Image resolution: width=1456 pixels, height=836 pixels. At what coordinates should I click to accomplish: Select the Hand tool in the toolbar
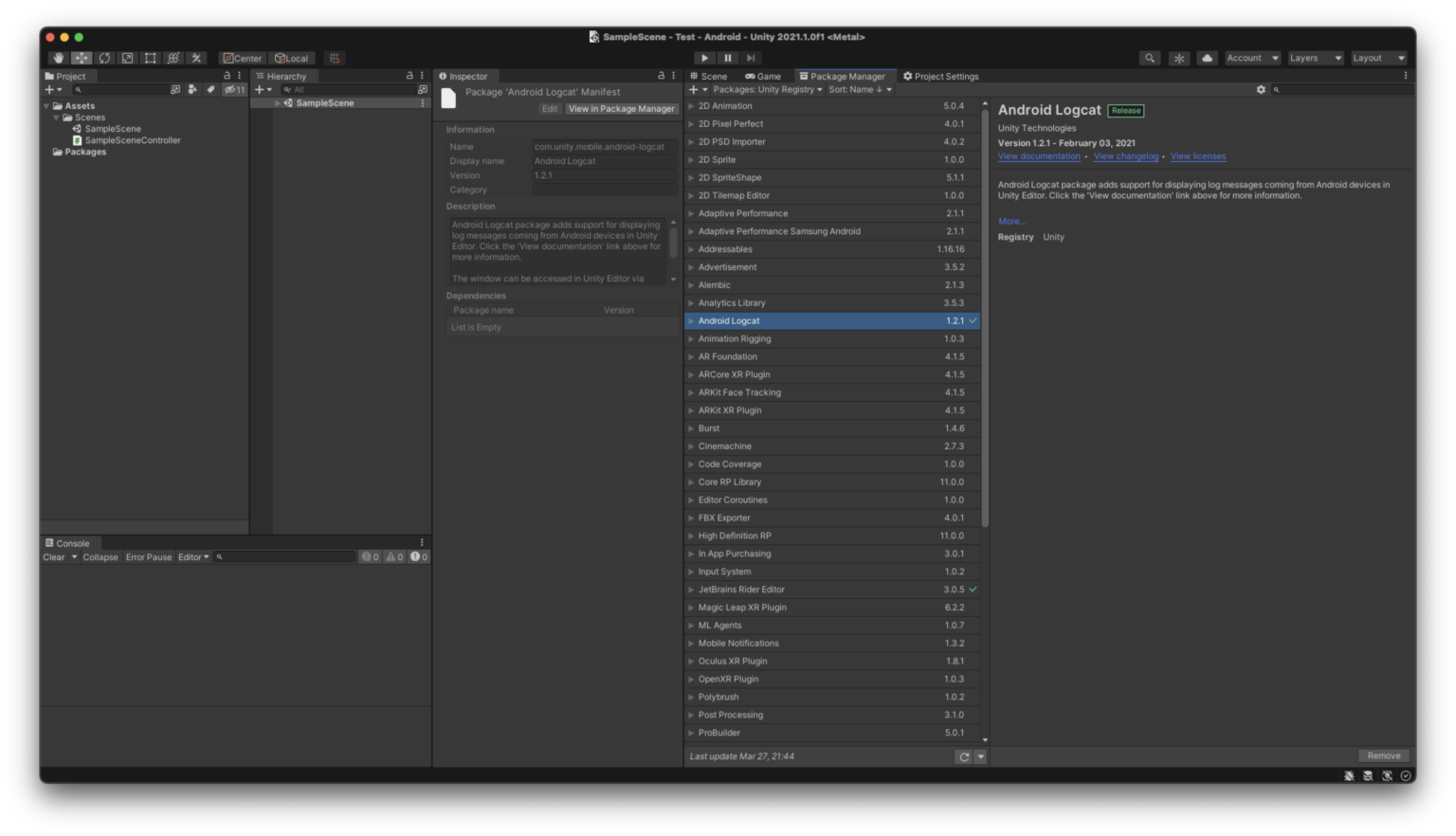click(58, 58)
